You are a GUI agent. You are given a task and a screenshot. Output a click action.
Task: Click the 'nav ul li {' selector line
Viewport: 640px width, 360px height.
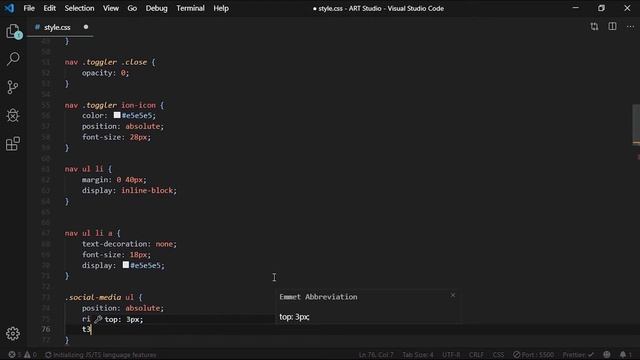88,169
